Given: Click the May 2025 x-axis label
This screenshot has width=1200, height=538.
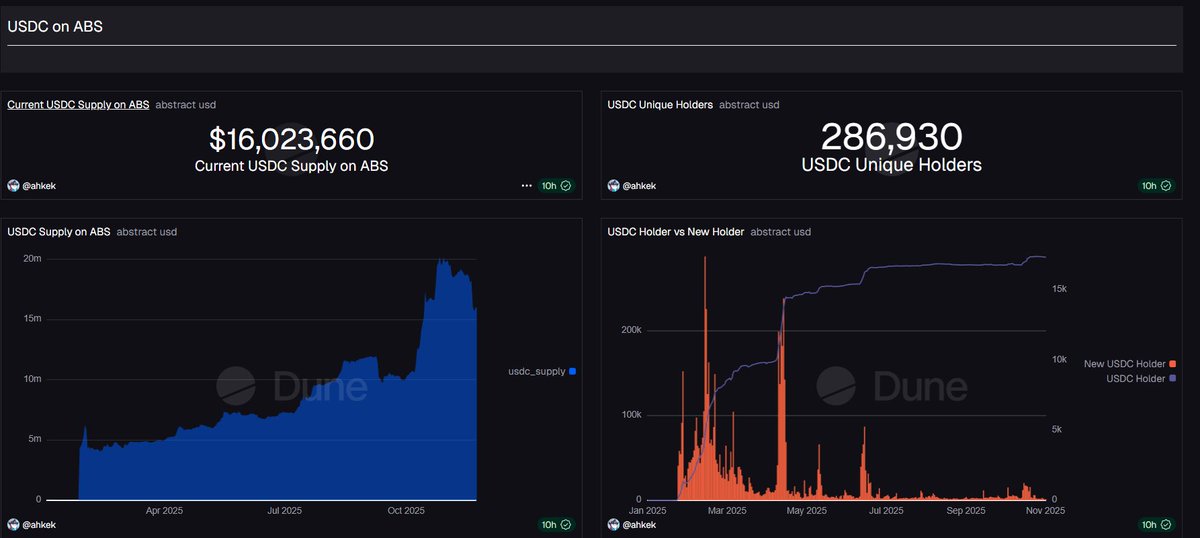Looking at the screenshot, I should point(807,510).
